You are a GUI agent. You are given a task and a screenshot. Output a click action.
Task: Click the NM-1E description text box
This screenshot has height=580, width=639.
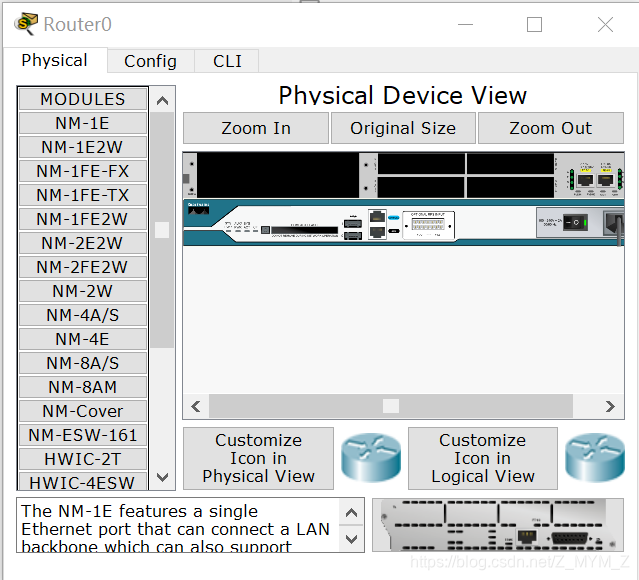(x=178, y=525)
